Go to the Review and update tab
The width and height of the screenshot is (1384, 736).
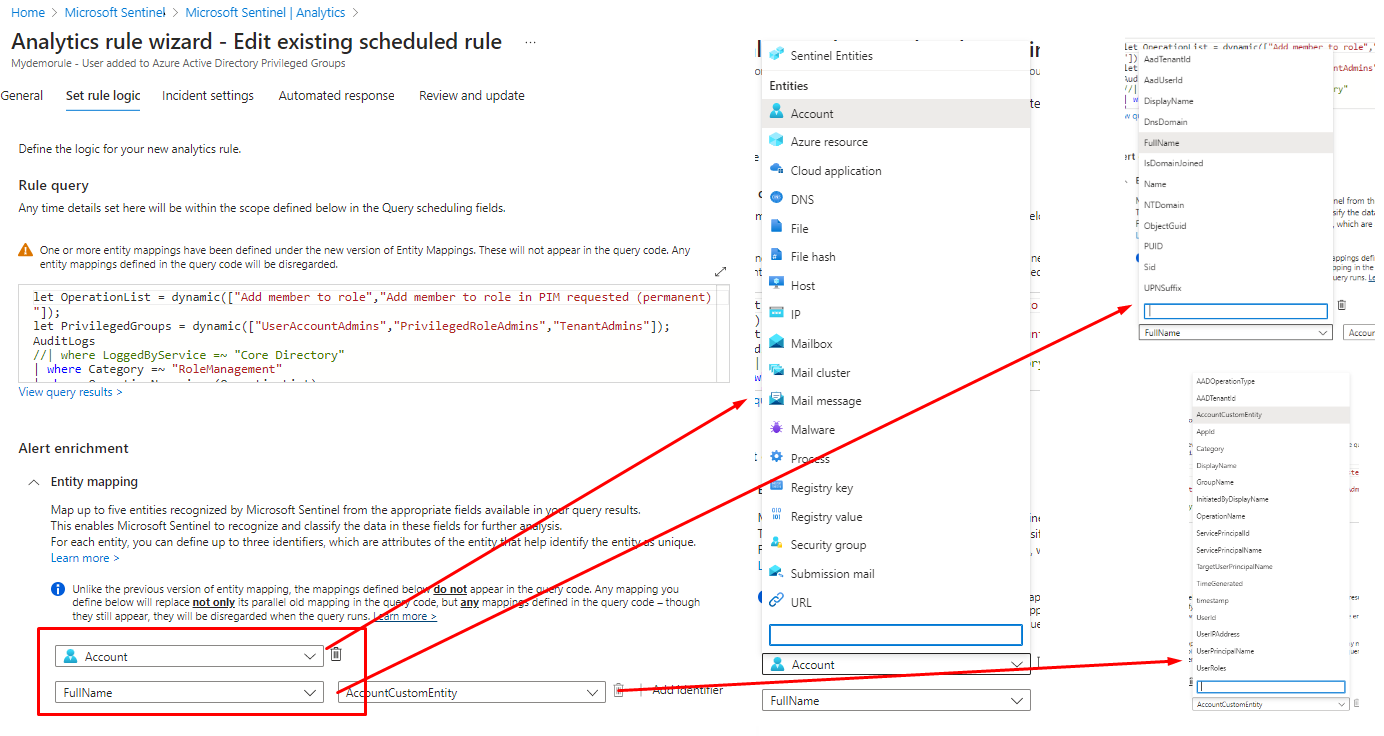(x=471, y=96)
